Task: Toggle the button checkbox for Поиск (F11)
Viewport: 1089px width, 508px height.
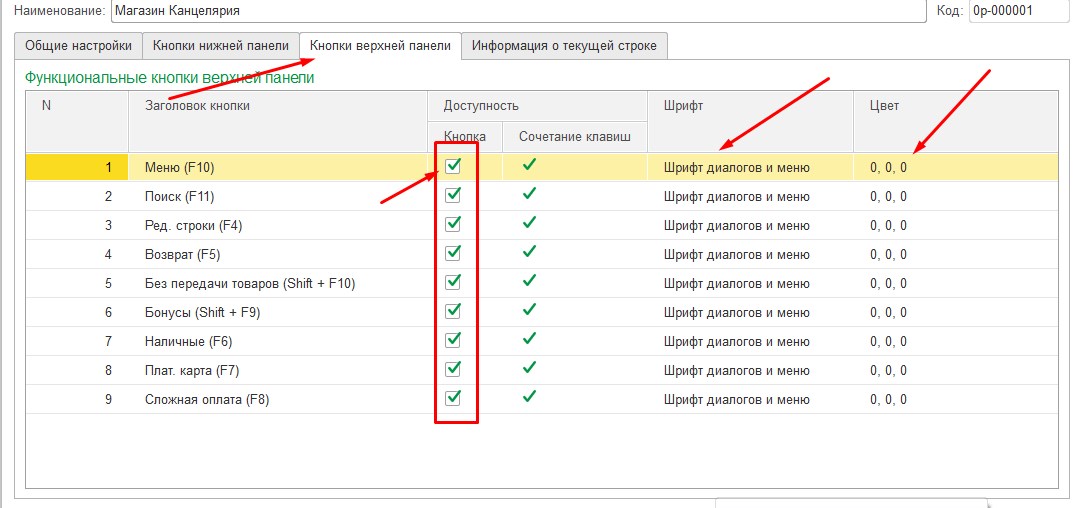Action: point(453,195)
